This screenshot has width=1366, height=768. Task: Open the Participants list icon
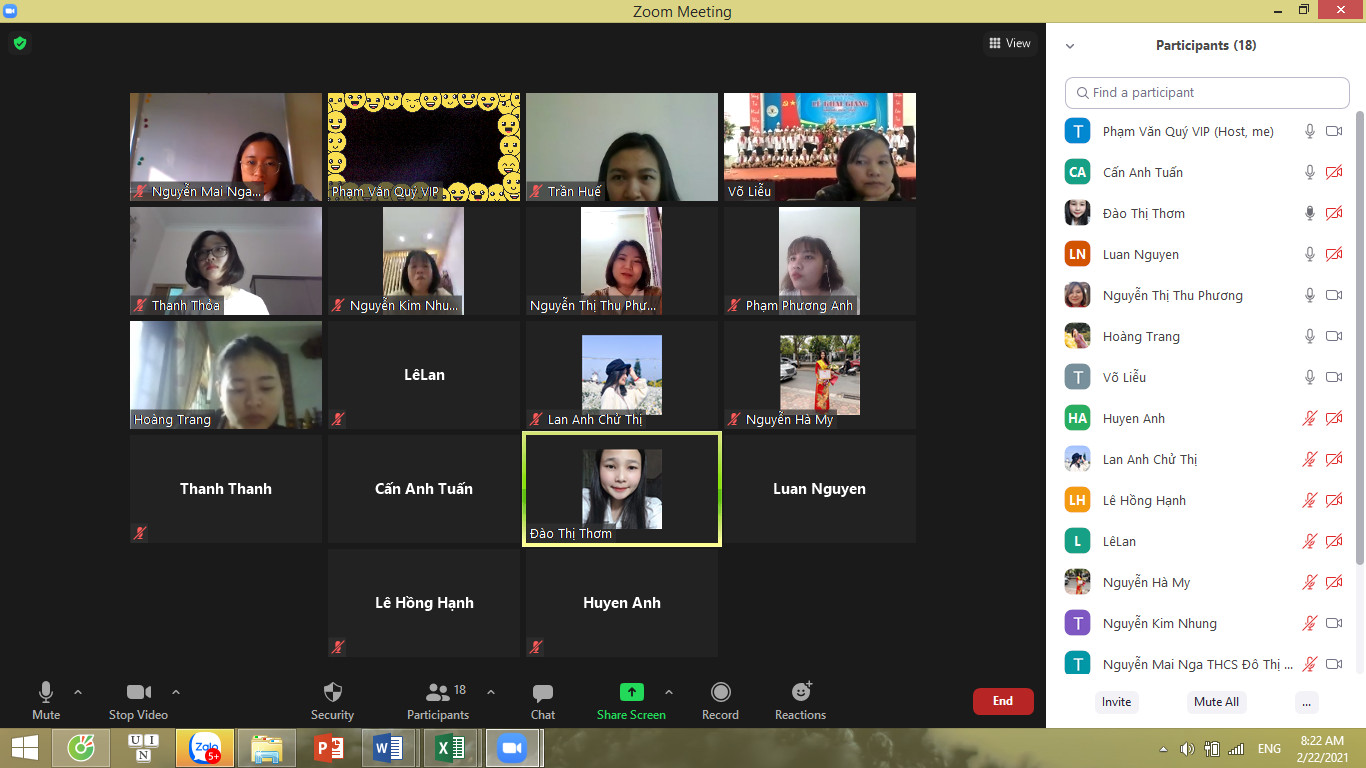point(438,692)
